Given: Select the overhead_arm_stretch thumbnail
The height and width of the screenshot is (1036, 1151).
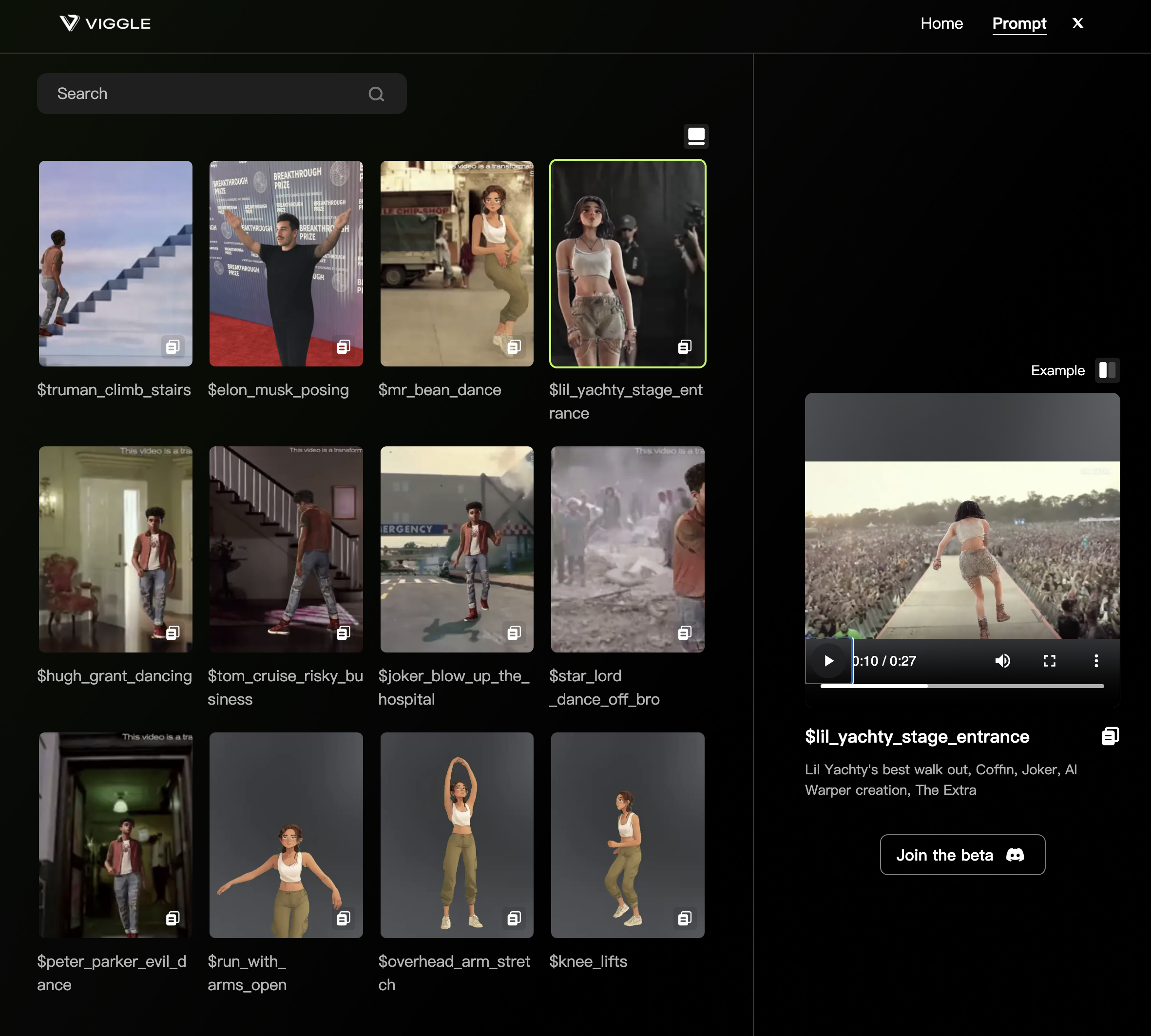Looking at the screenshot, I should point(457,835).
